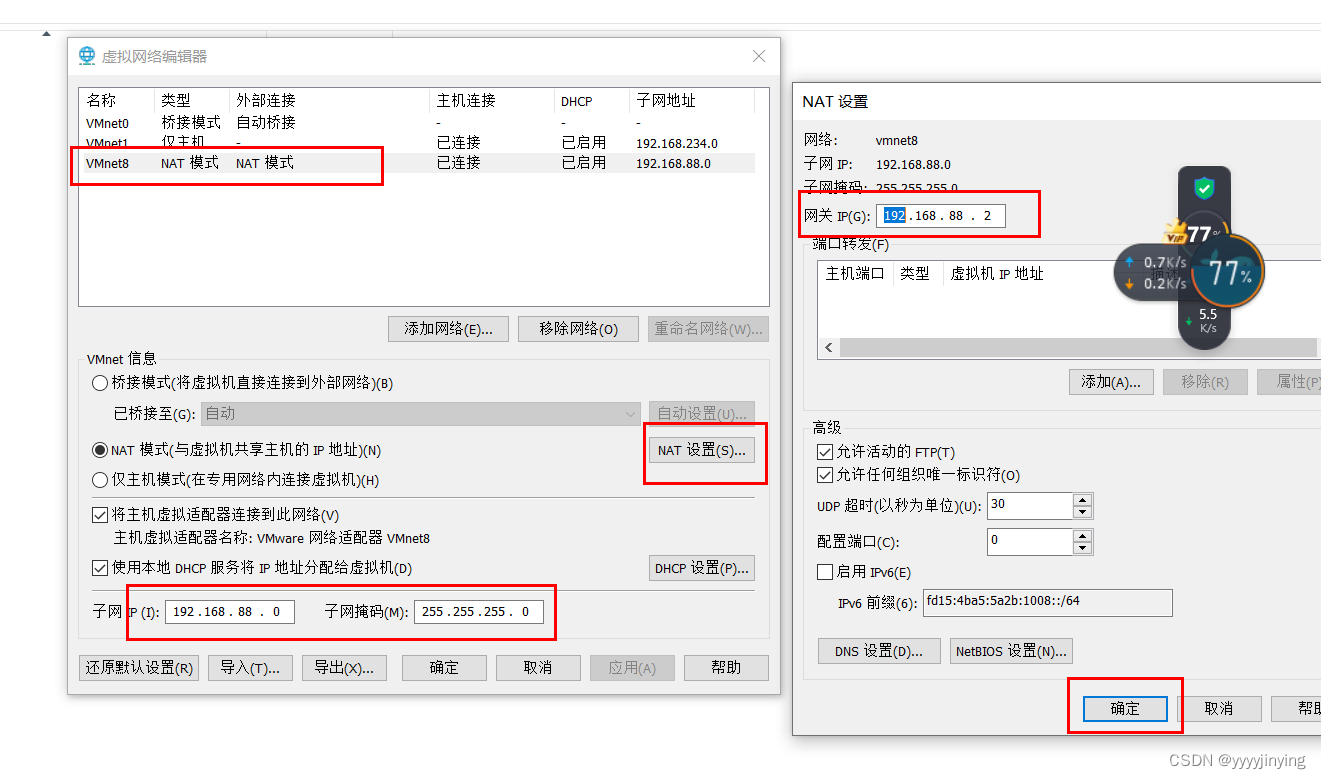Image resolution: width=1321 pixels, height=779 pixels.
Task: Click 移除(R) in NAT settings
Action: tap(1204, 382)
